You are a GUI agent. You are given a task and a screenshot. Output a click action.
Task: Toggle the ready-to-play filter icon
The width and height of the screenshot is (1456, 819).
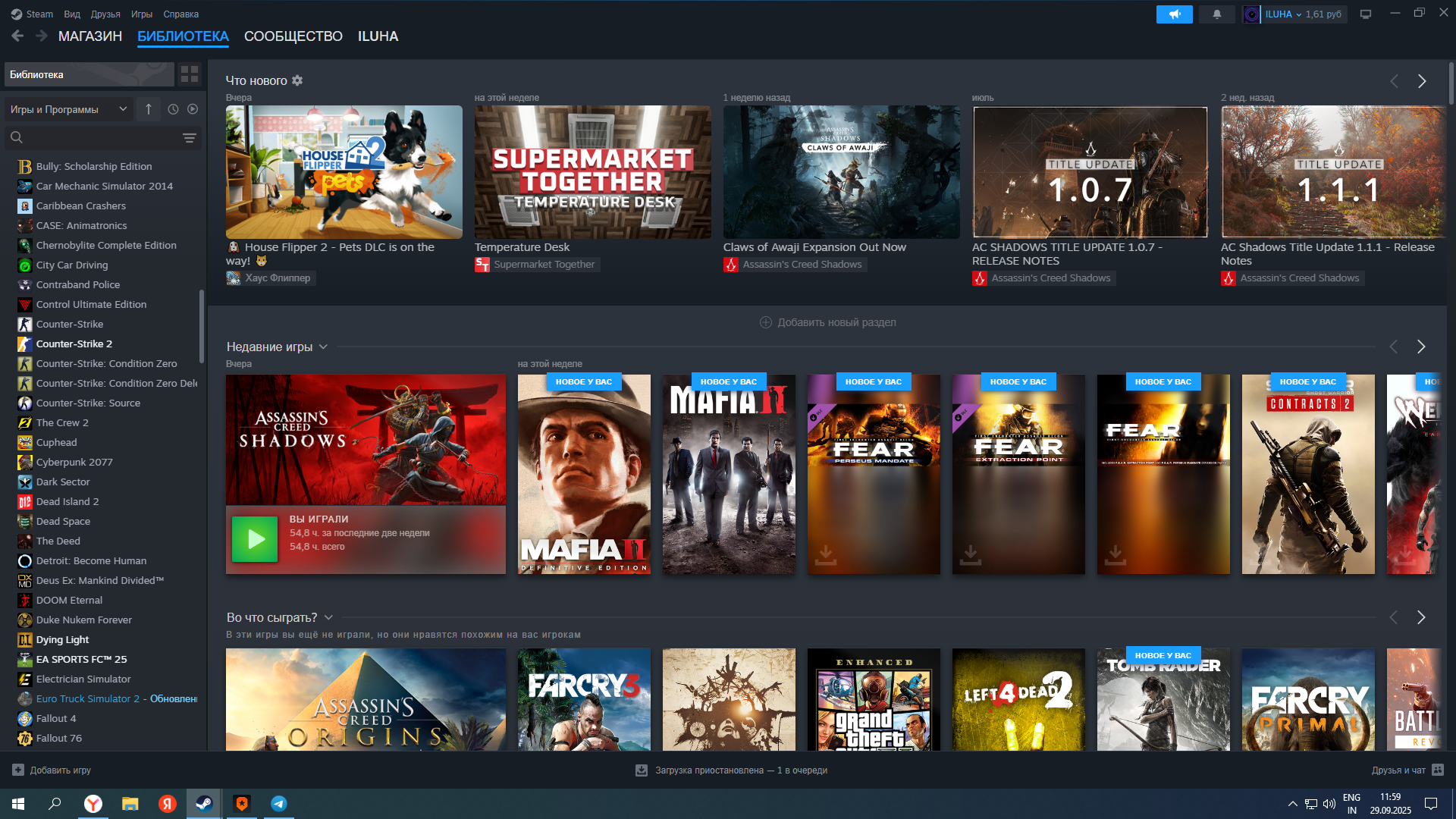point(193,109)
